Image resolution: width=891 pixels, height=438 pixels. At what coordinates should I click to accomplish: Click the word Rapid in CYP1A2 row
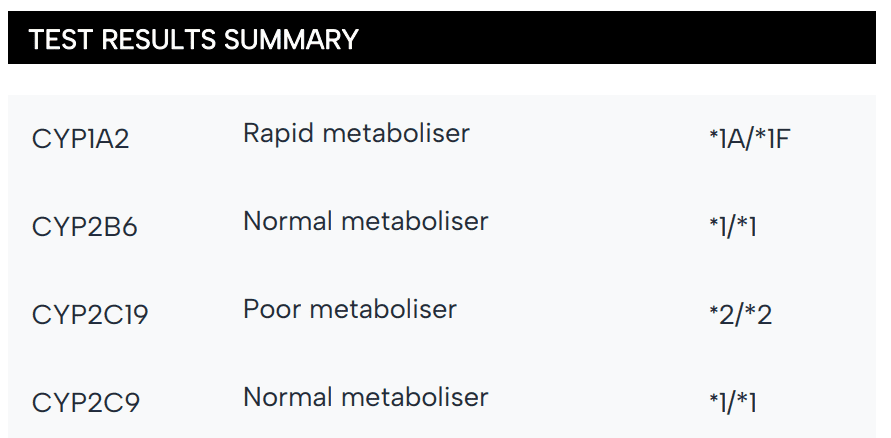point(278,134)
